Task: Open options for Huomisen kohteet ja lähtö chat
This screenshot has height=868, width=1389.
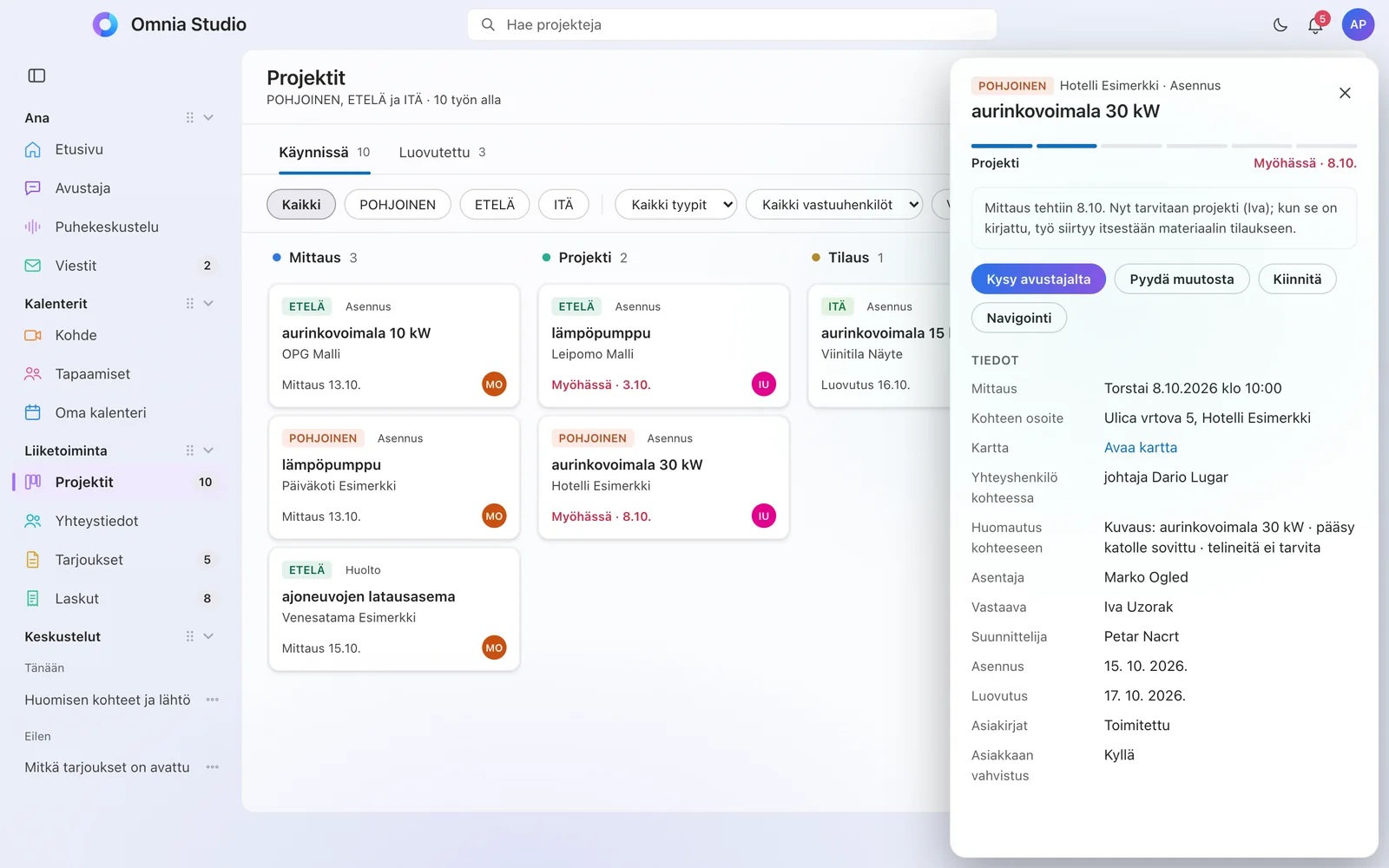Action: coord(213,700)
